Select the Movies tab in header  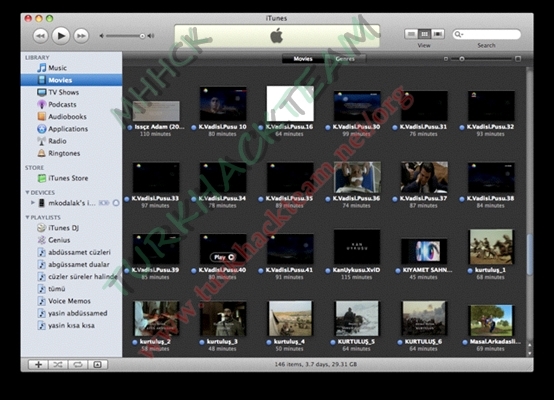(x=303, y=59)
